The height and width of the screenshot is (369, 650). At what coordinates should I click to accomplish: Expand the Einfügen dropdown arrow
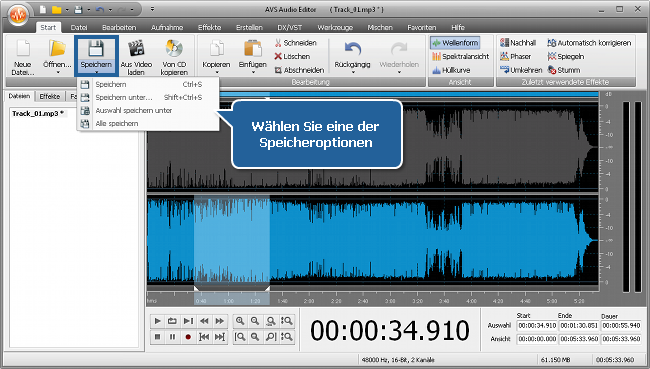point(252,73)
